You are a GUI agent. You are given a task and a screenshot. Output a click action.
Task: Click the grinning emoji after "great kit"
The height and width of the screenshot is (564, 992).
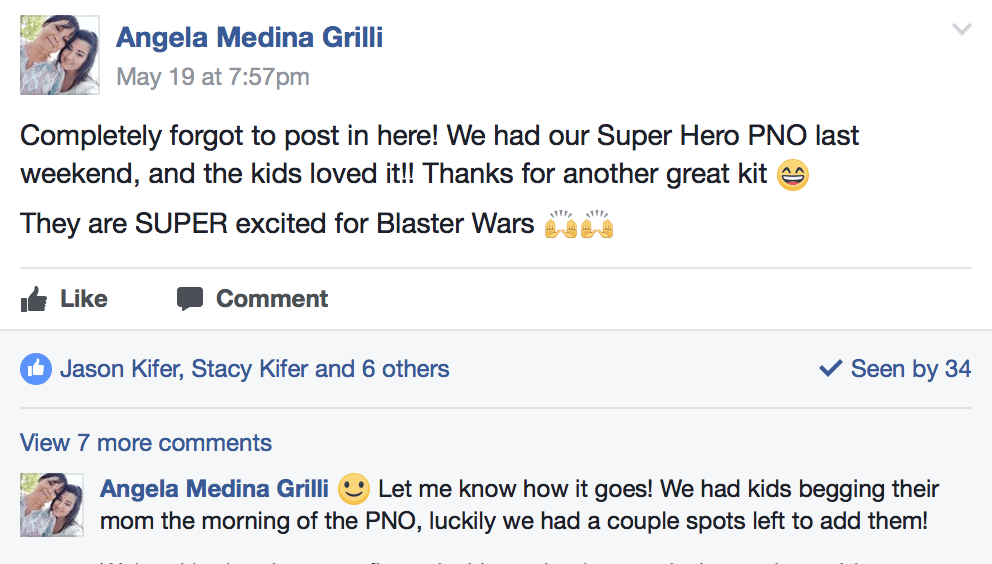point(793,175)
